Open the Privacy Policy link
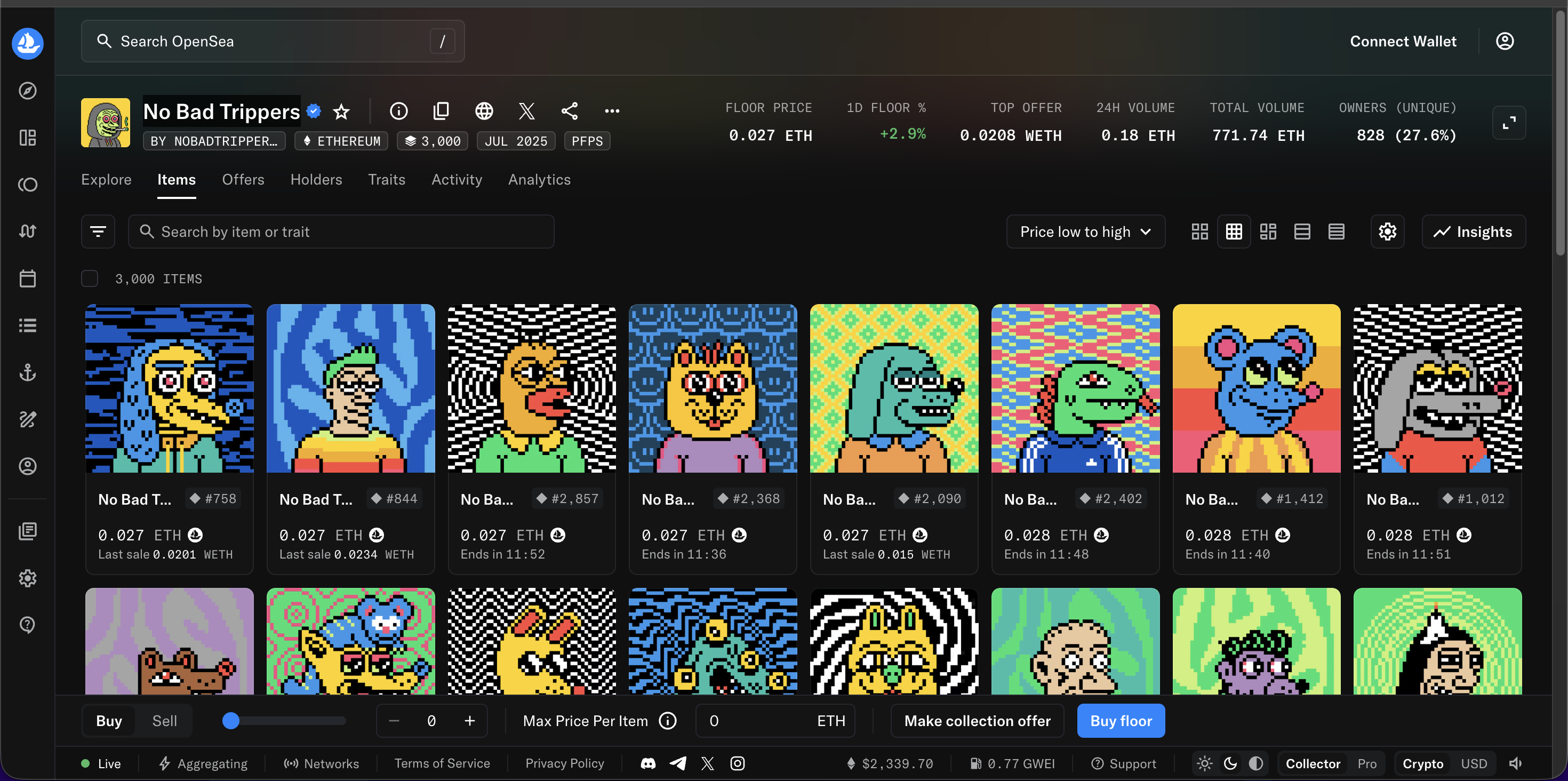Image resolution: width=1568 pixels, height=781 pixels. click(x=564, y=763)
